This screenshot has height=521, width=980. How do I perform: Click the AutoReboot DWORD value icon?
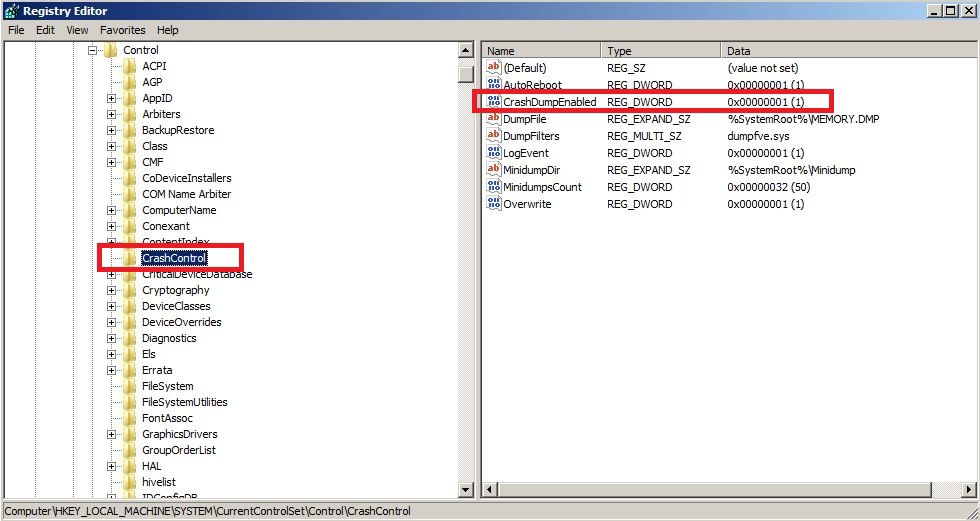click(x=494, y=84)
